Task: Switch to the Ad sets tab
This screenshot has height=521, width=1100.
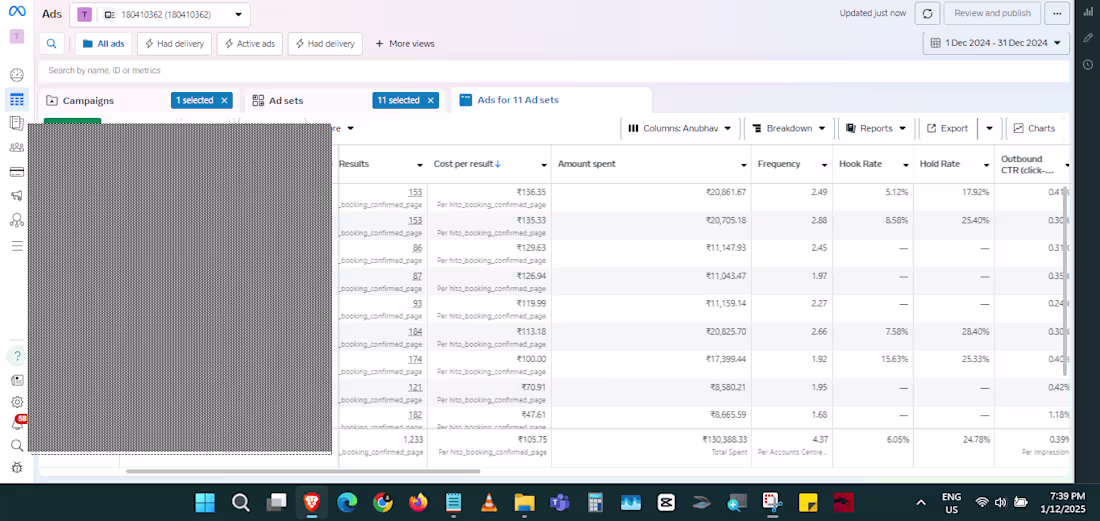Action: 286,100
